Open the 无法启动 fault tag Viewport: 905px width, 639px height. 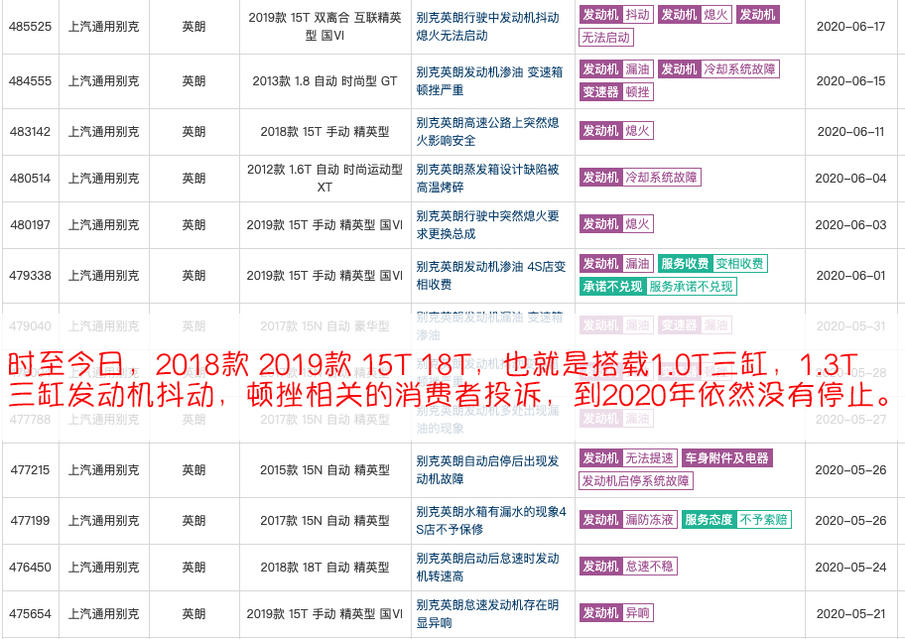(605, 37)
